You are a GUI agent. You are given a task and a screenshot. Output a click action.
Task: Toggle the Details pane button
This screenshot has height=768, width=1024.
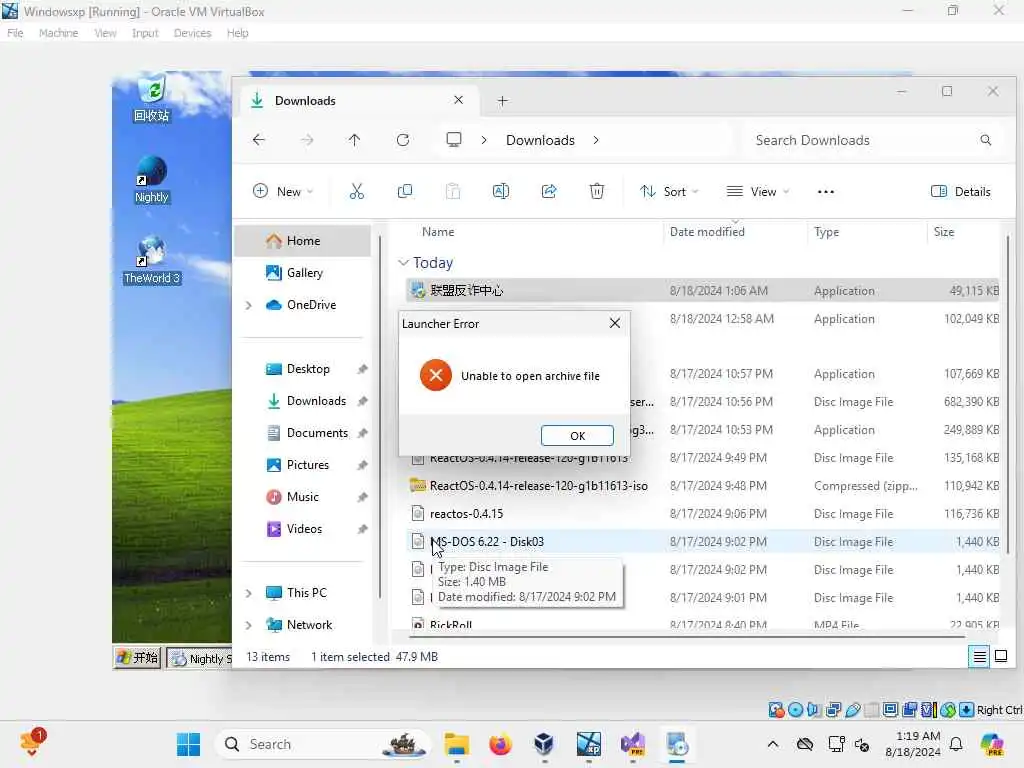tap(961, 191)
